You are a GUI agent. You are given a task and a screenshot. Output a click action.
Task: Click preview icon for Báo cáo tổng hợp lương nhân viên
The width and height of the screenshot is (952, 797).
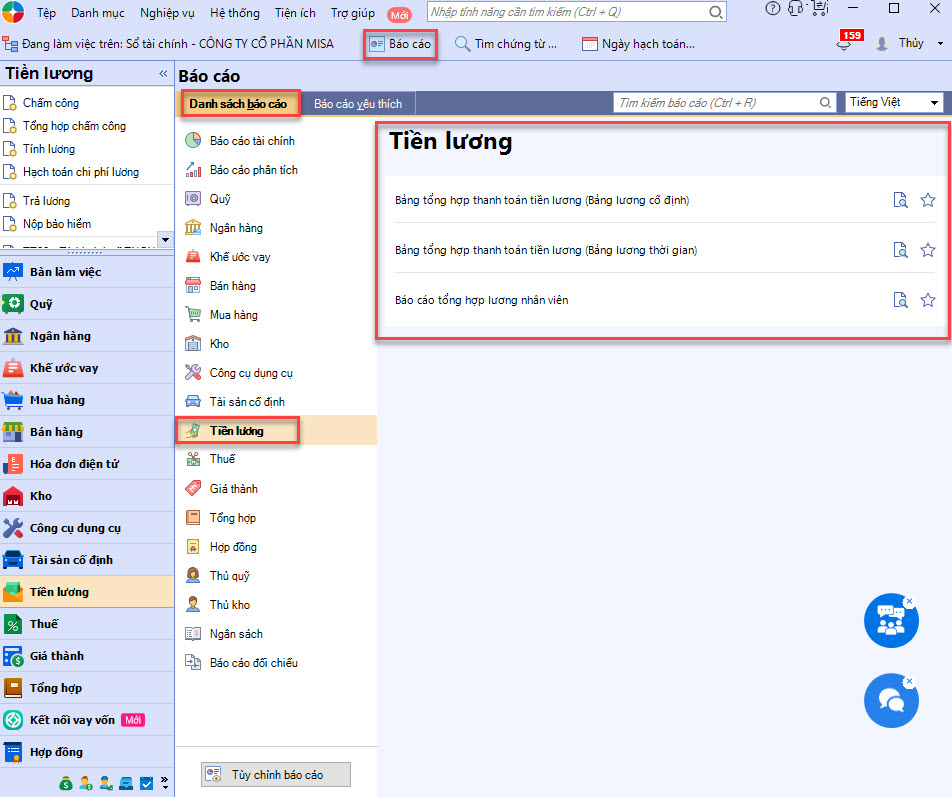click(x=900, y=300)
